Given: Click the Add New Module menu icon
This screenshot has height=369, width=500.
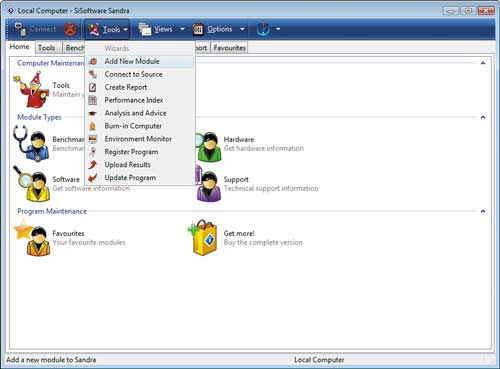Looking at the screenshot, I should point(93,61).
